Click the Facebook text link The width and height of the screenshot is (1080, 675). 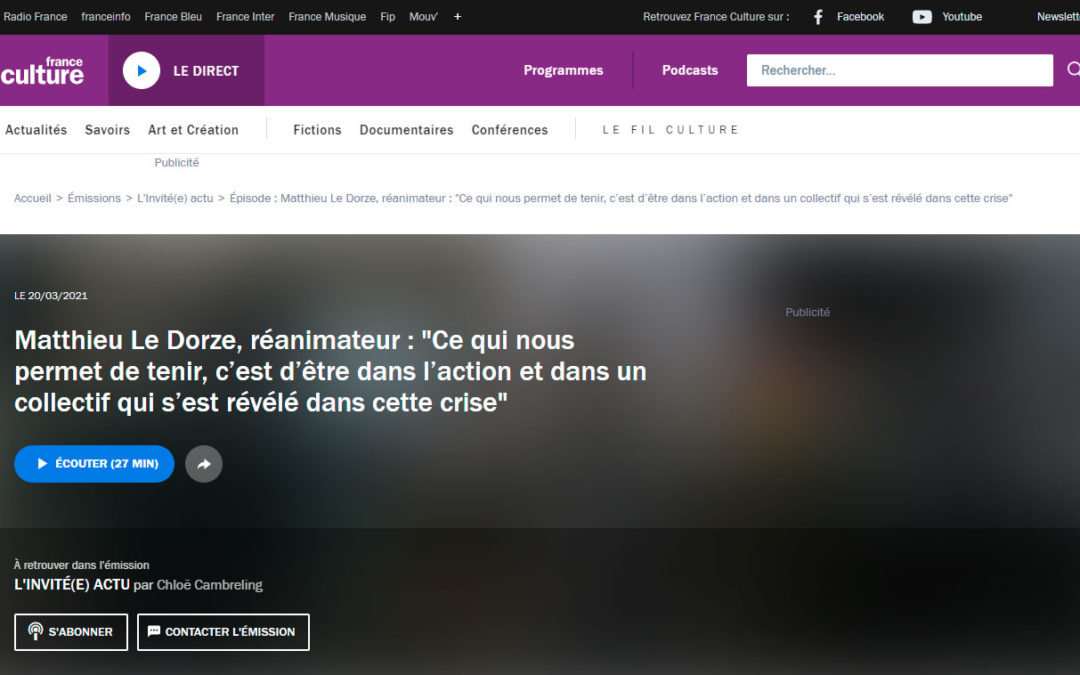click(x=860, y=17)
